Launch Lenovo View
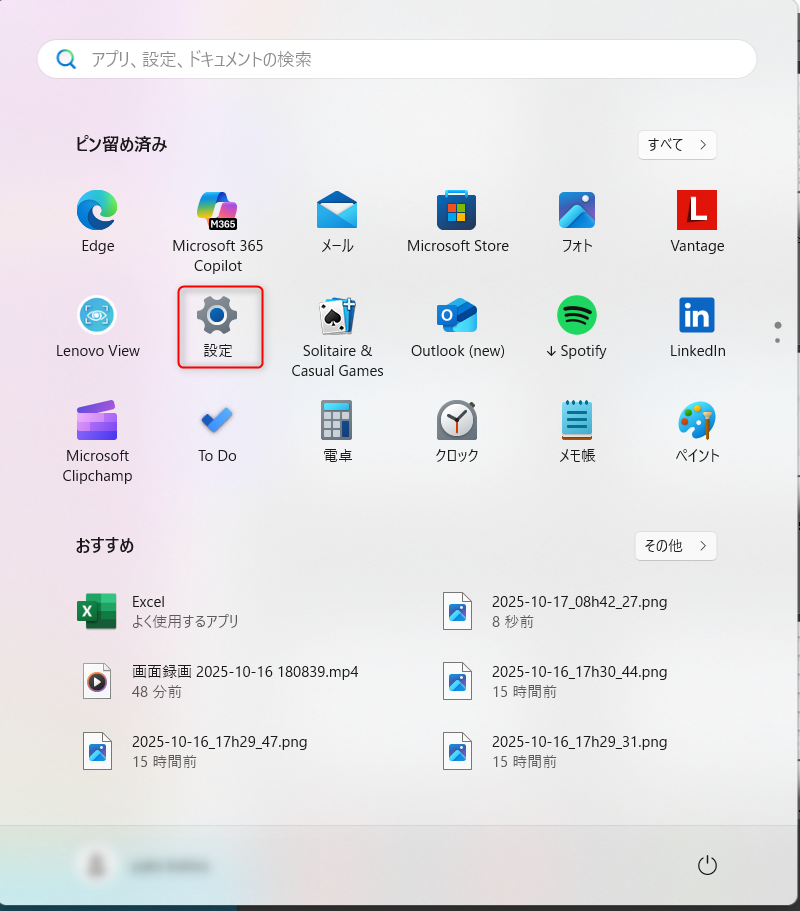The height and width of the screenshot is (911, 800). click(x=98, y=327)
